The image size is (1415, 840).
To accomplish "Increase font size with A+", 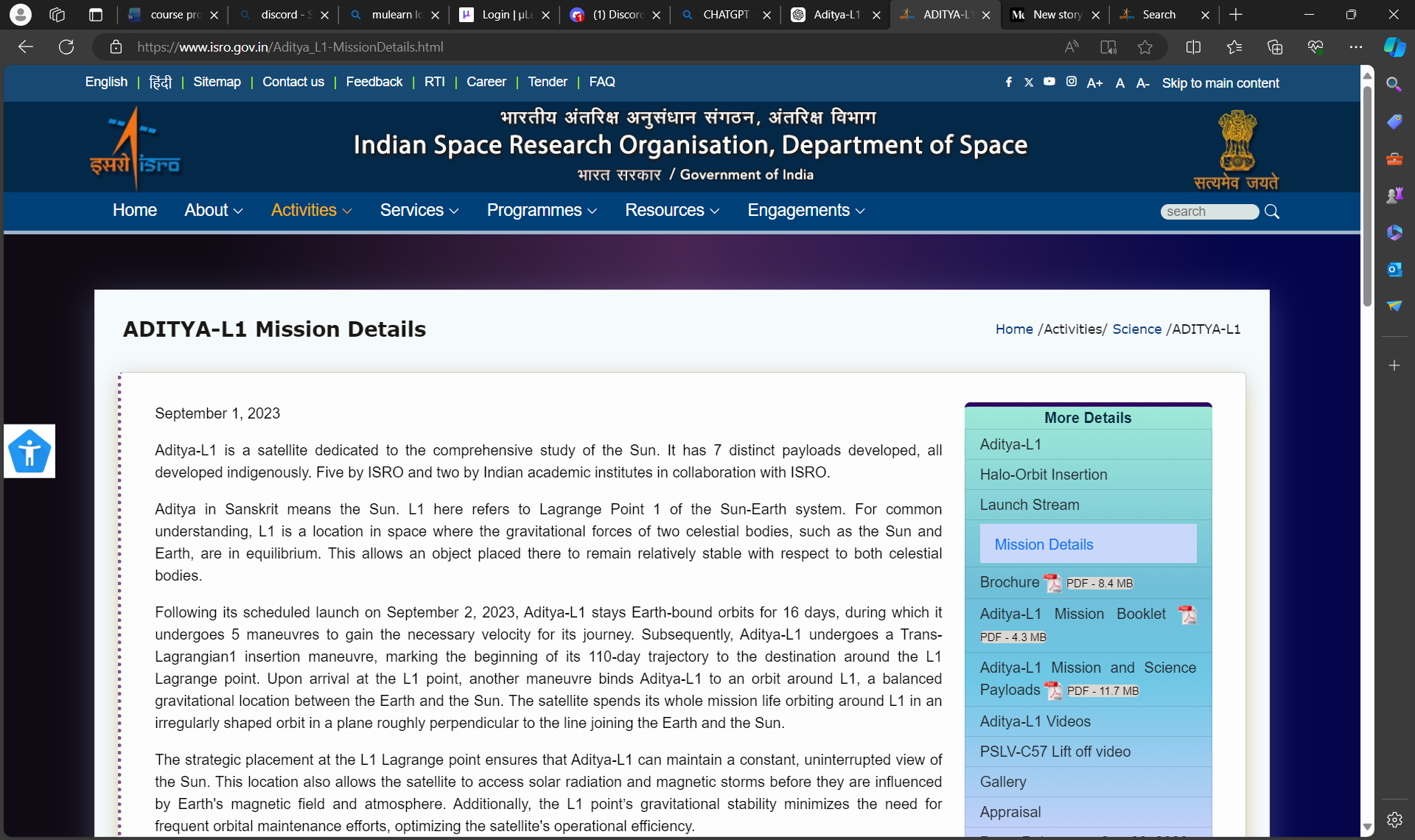I will click(x=1095, y=83).
